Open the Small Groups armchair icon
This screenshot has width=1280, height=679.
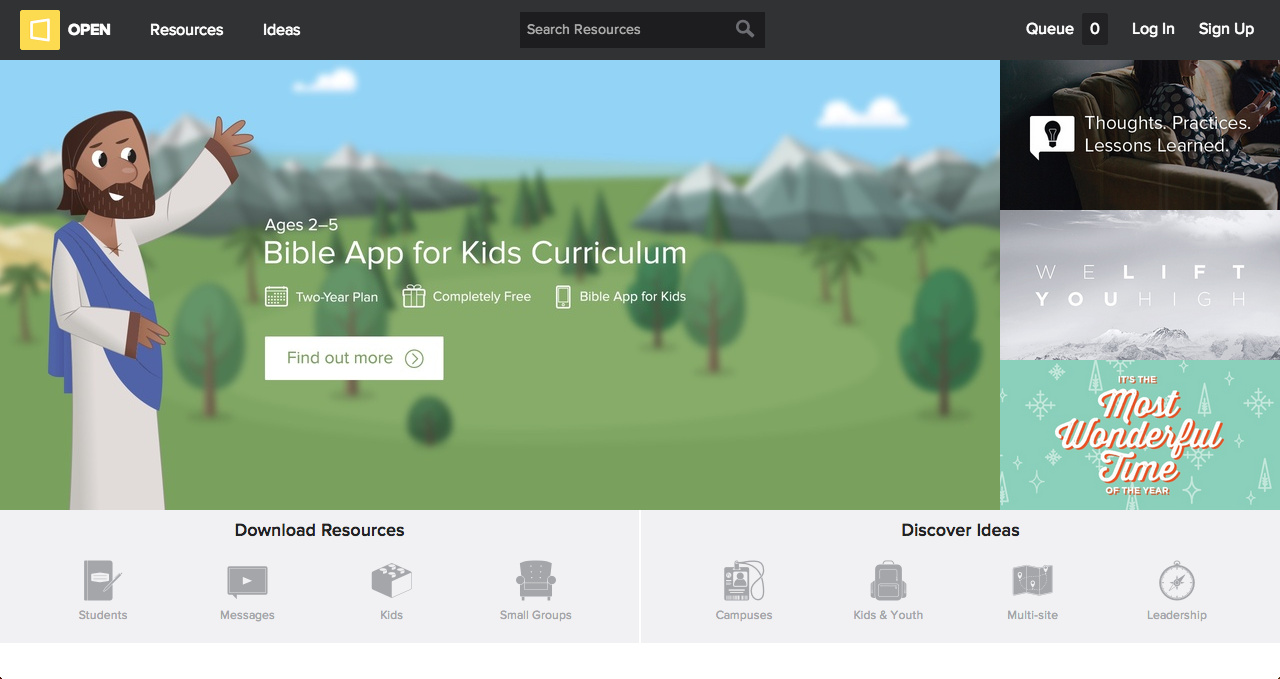[536, 581]
